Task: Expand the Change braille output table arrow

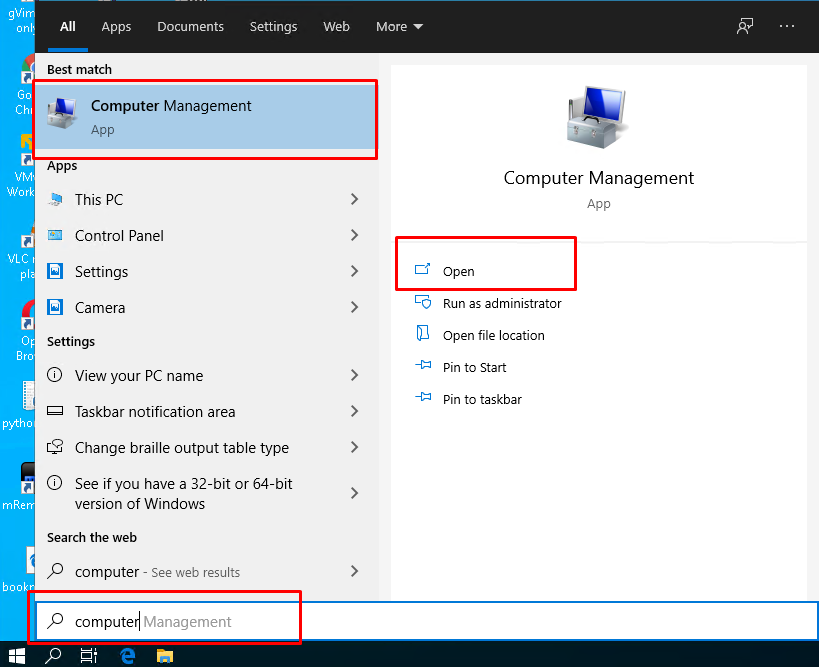Action: coord(355,447)
